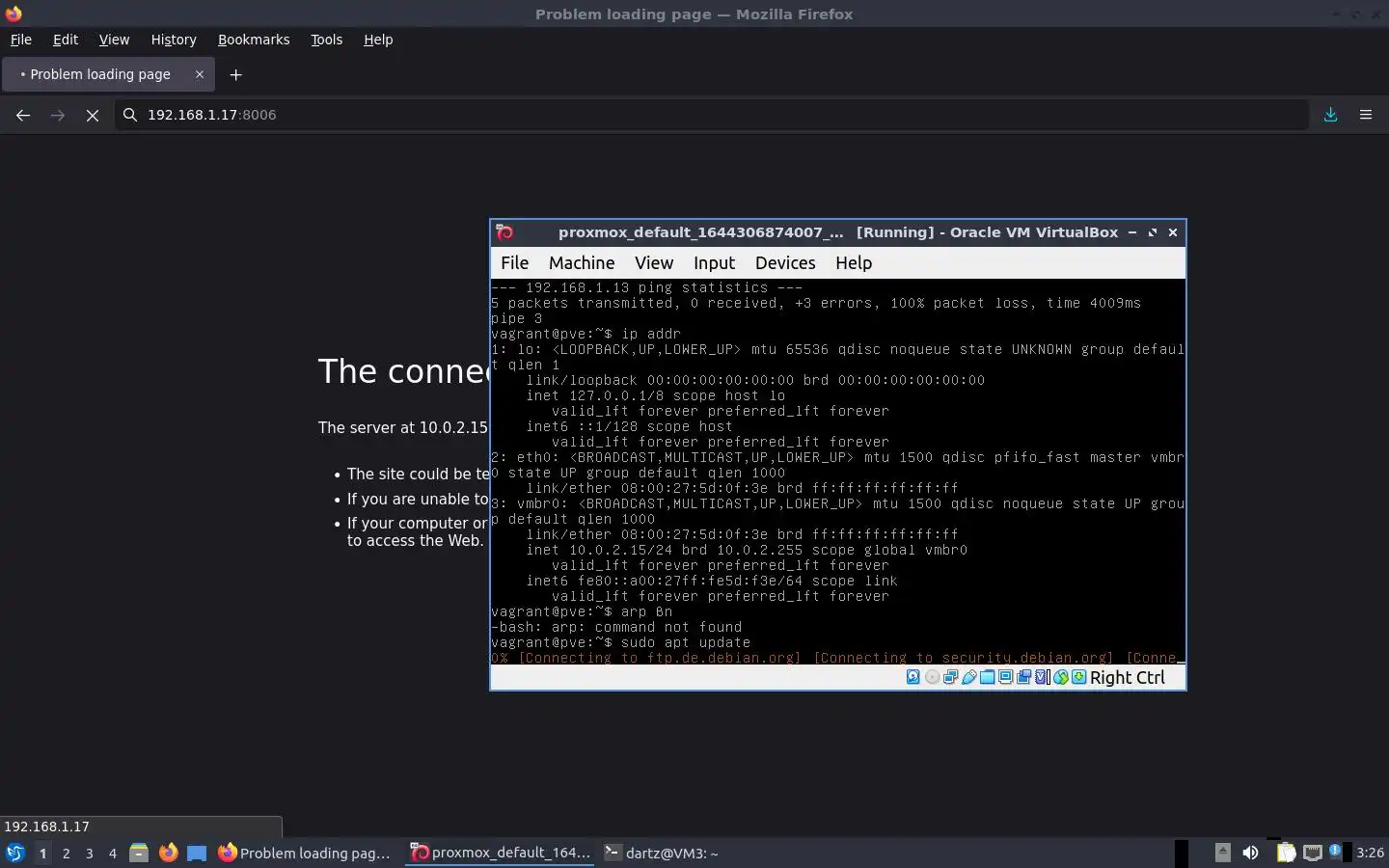Open the Firefox Edit menu
The width and height of the screenshot is (1389, 868).
click(x=66, y=40)
